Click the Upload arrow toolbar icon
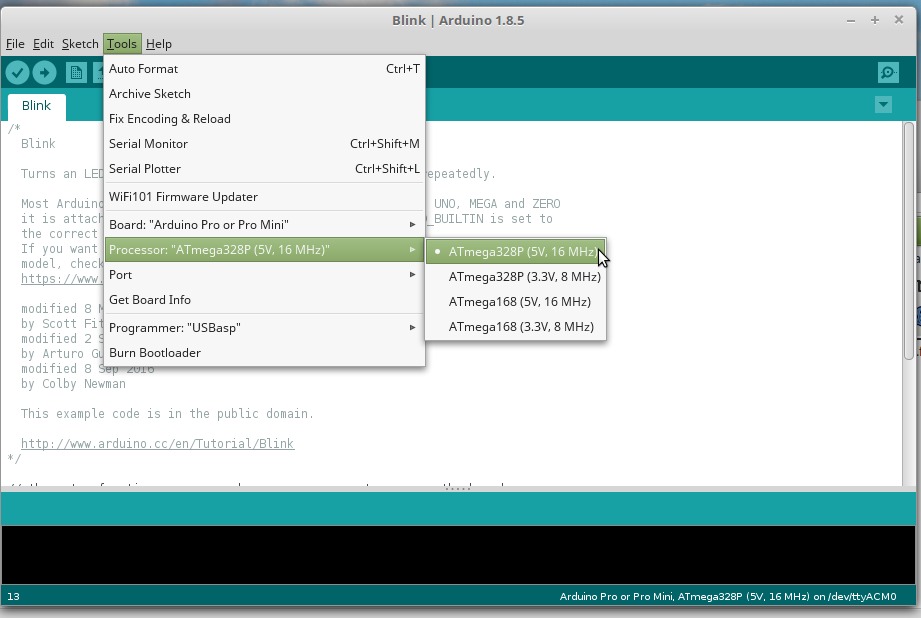The height and width of the screenshot is (618, 921). tap(44, 72)
